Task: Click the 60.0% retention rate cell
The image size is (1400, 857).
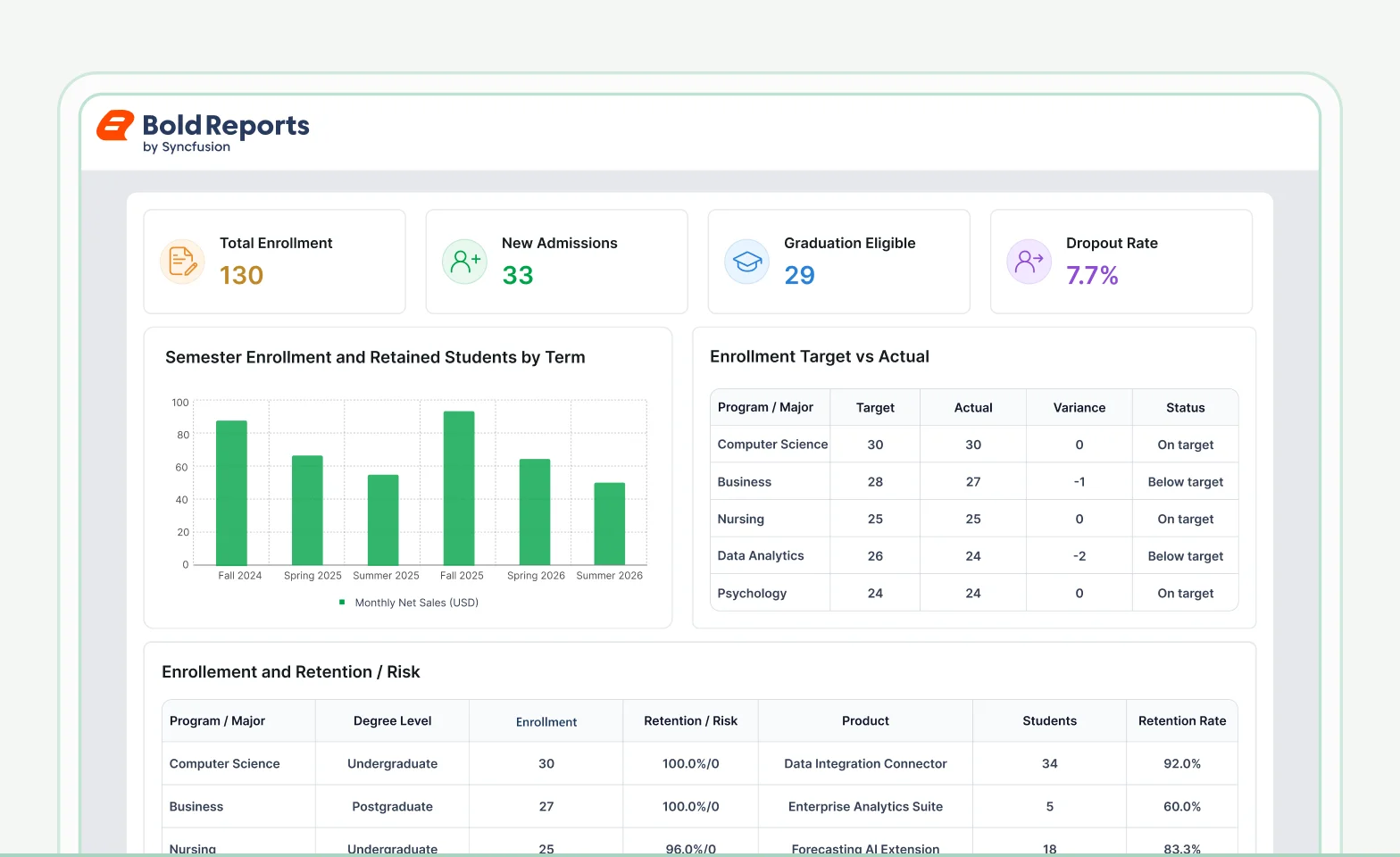Action: (x=1182, y=806)
